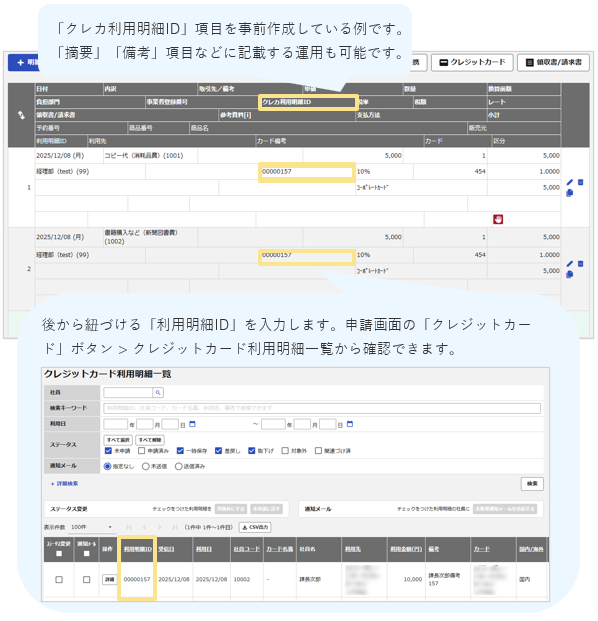Go to previous page arrow

(x=145, y=527)
